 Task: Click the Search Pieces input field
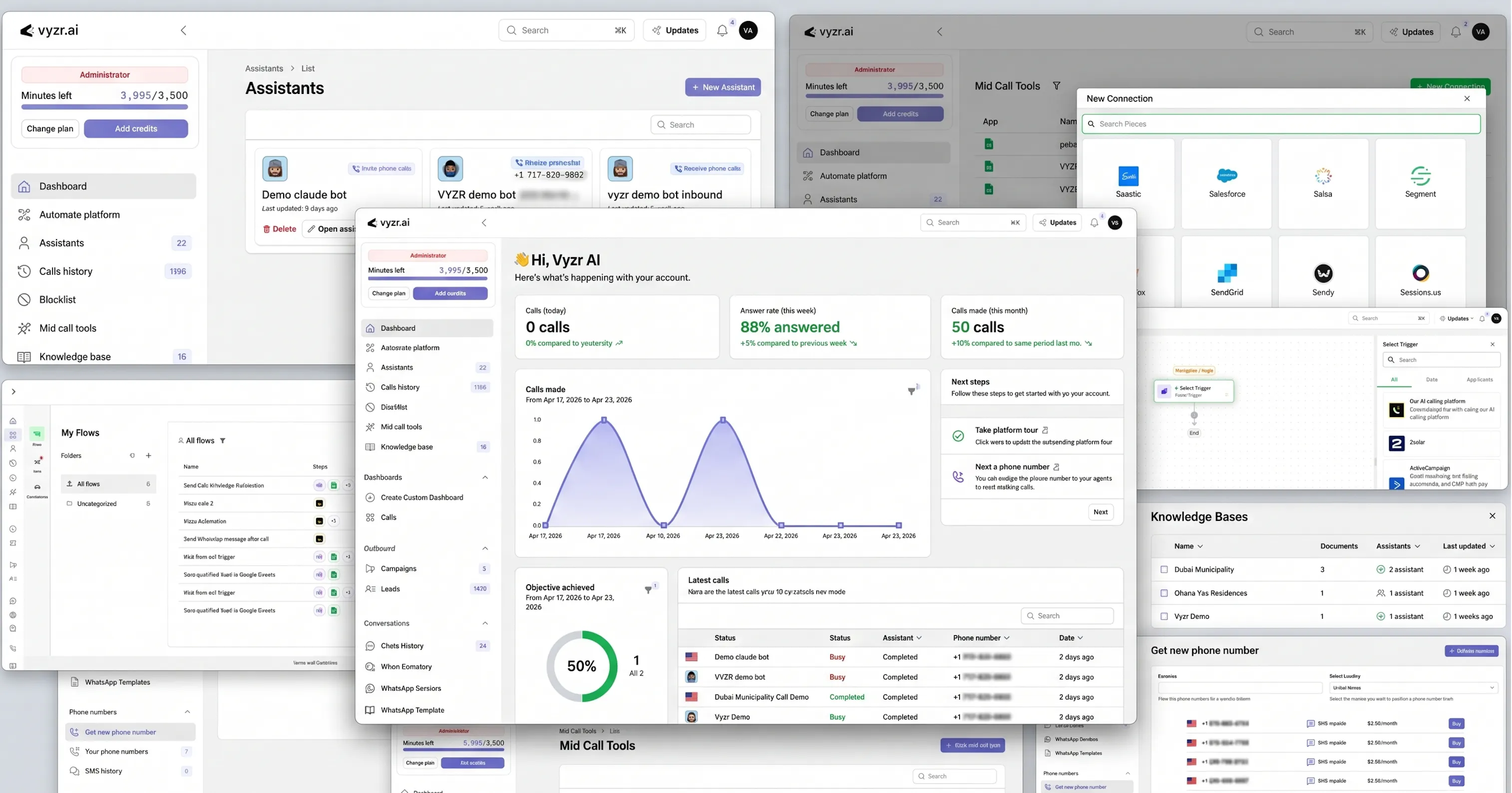click(1281, 124)
